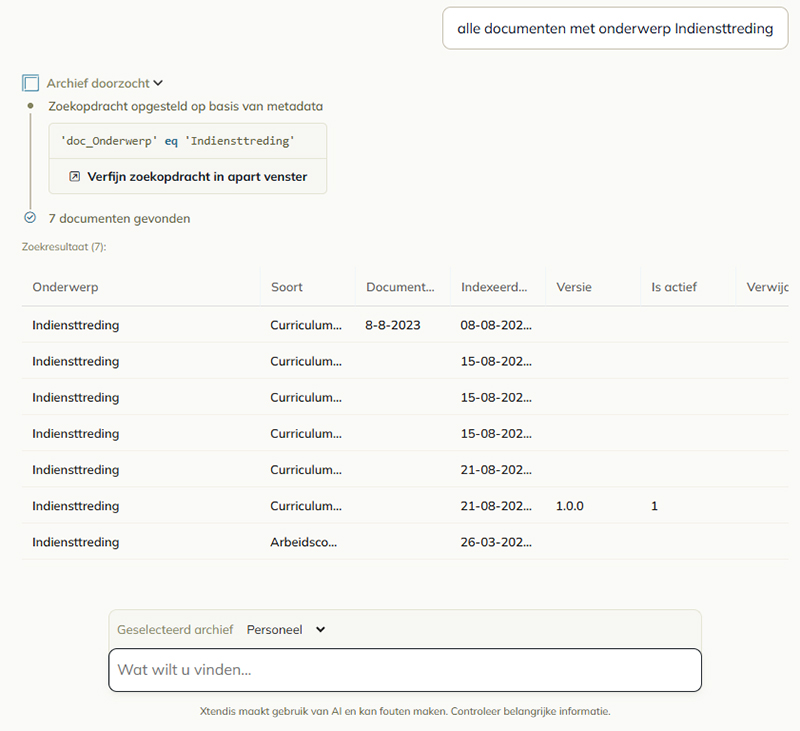Image resolution: width=800 pixels, height=731 pixels.
Task: Click the 26-03-202... indexed date cell
Action: (x=496, y=542)
